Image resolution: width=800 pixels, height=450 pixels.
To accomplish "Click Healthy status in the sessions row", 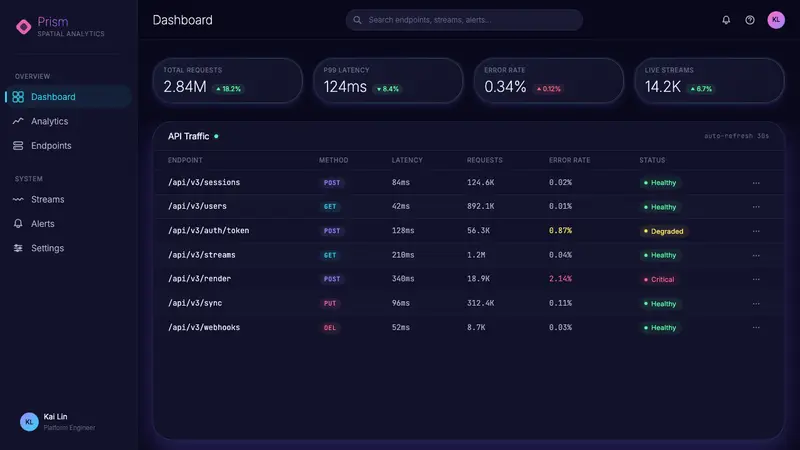I will [660, 183].
